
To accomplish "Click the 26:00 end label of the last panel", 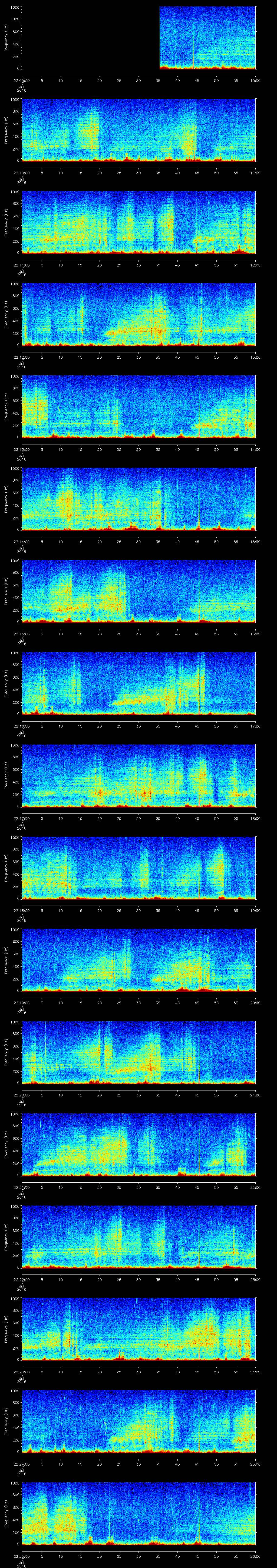I will click(255, 1556).
